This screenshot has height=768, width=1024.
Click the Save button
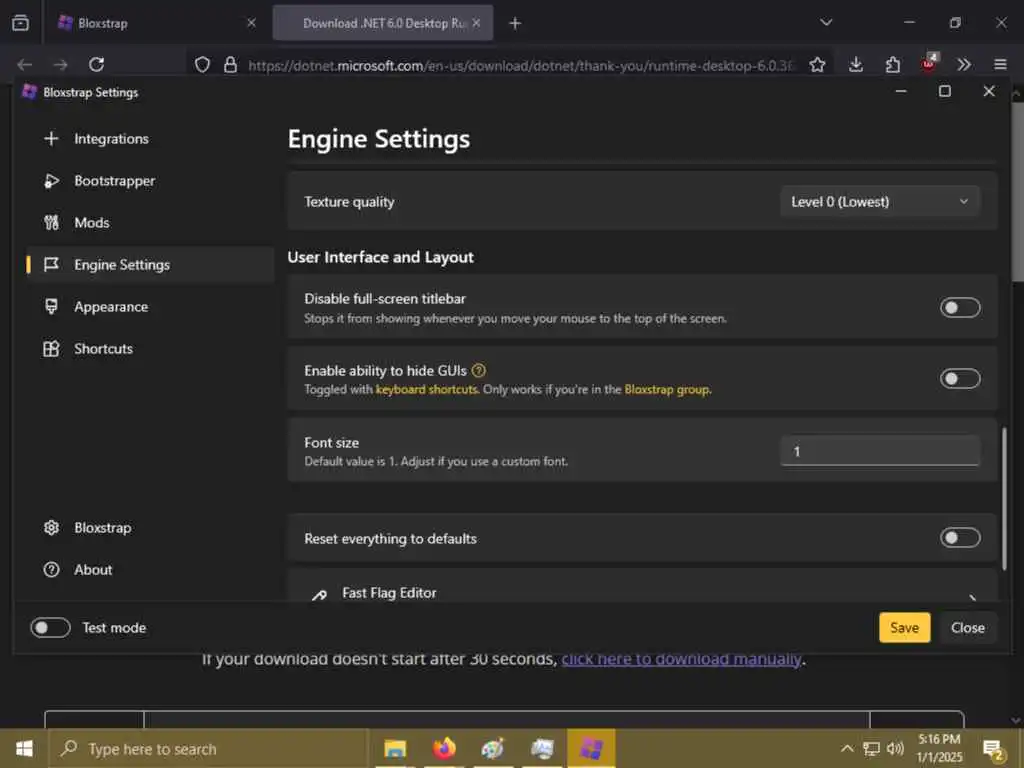(904, 628)
